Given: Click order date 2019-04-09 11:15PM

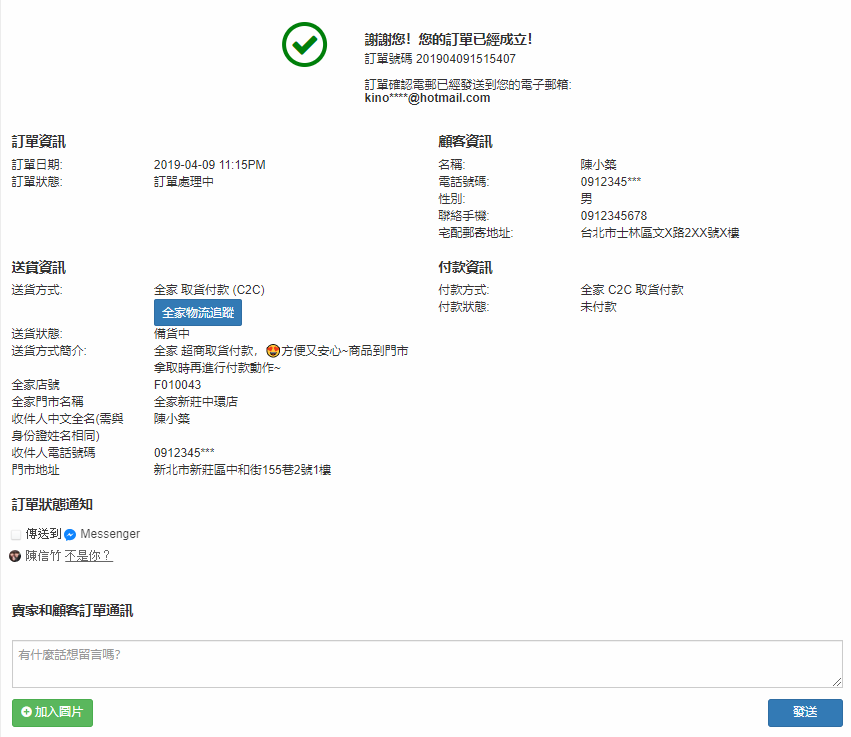Looking at the screenshot, I should [x=209, y=164].
